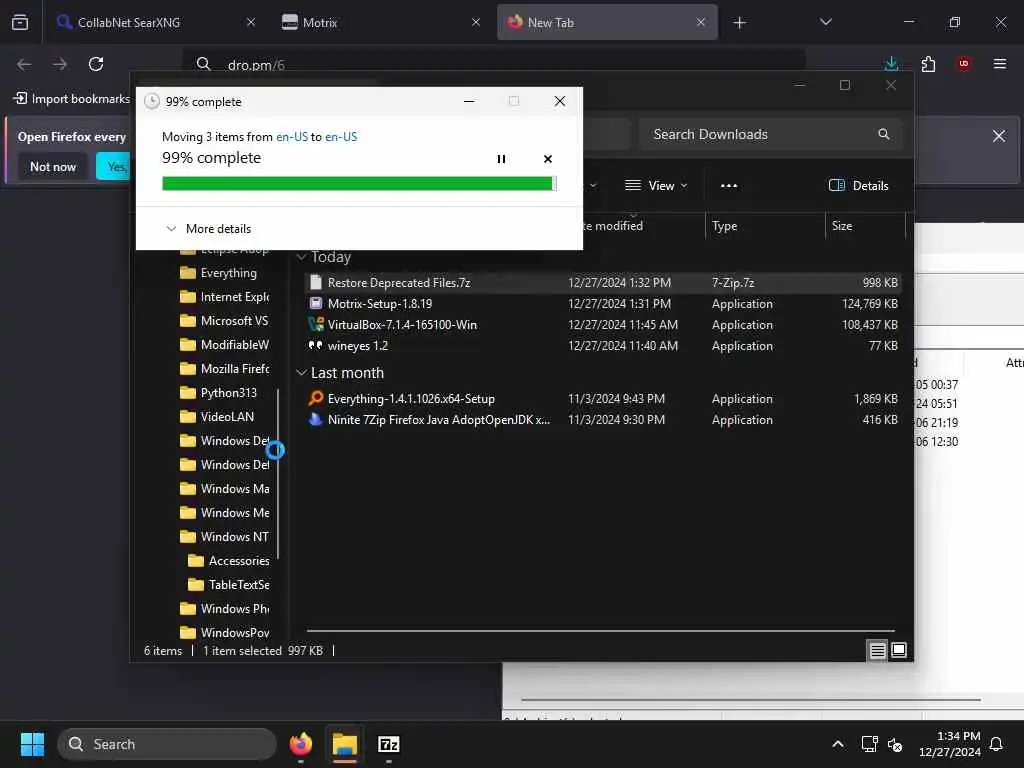Sort by Date modified column
Image resolution: width=1024 pixels, height=768 pixels.
[x=611, y=226]
